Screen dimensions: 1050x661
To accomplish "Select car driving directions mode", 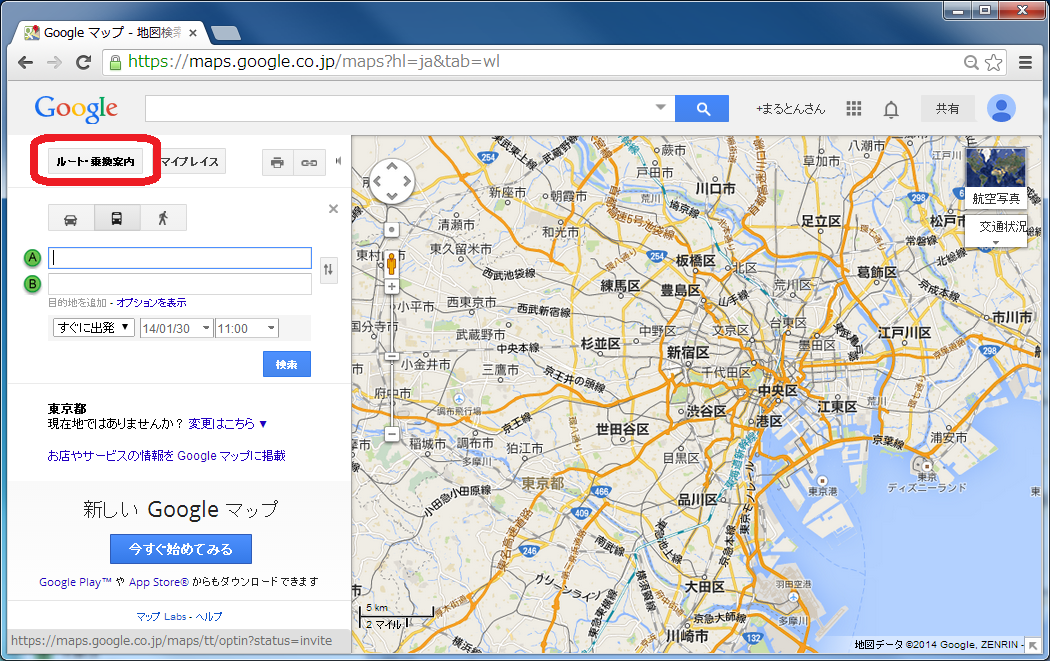I will [x=70, y=218].
